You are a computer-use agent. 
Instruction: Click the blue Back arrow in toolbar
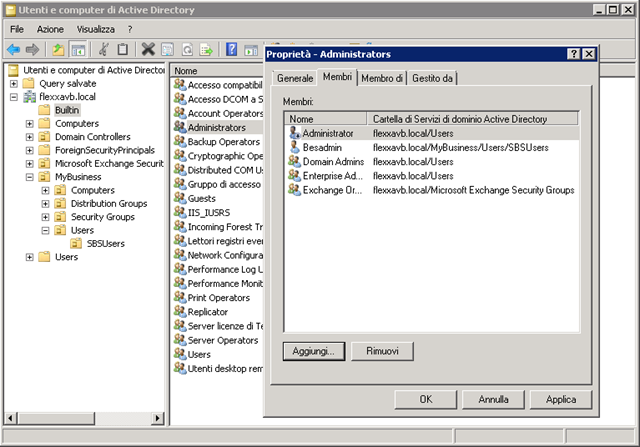pos(13,50)
